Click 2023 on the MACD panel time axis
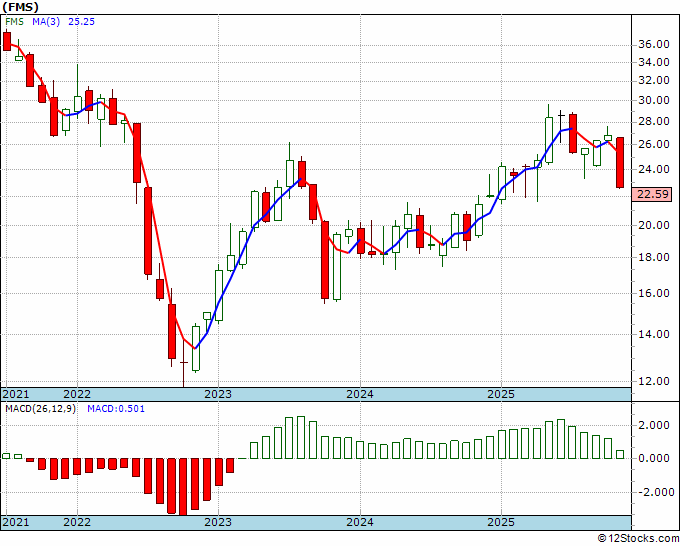The width and height of the screenshot is (680, 546). 218,522
